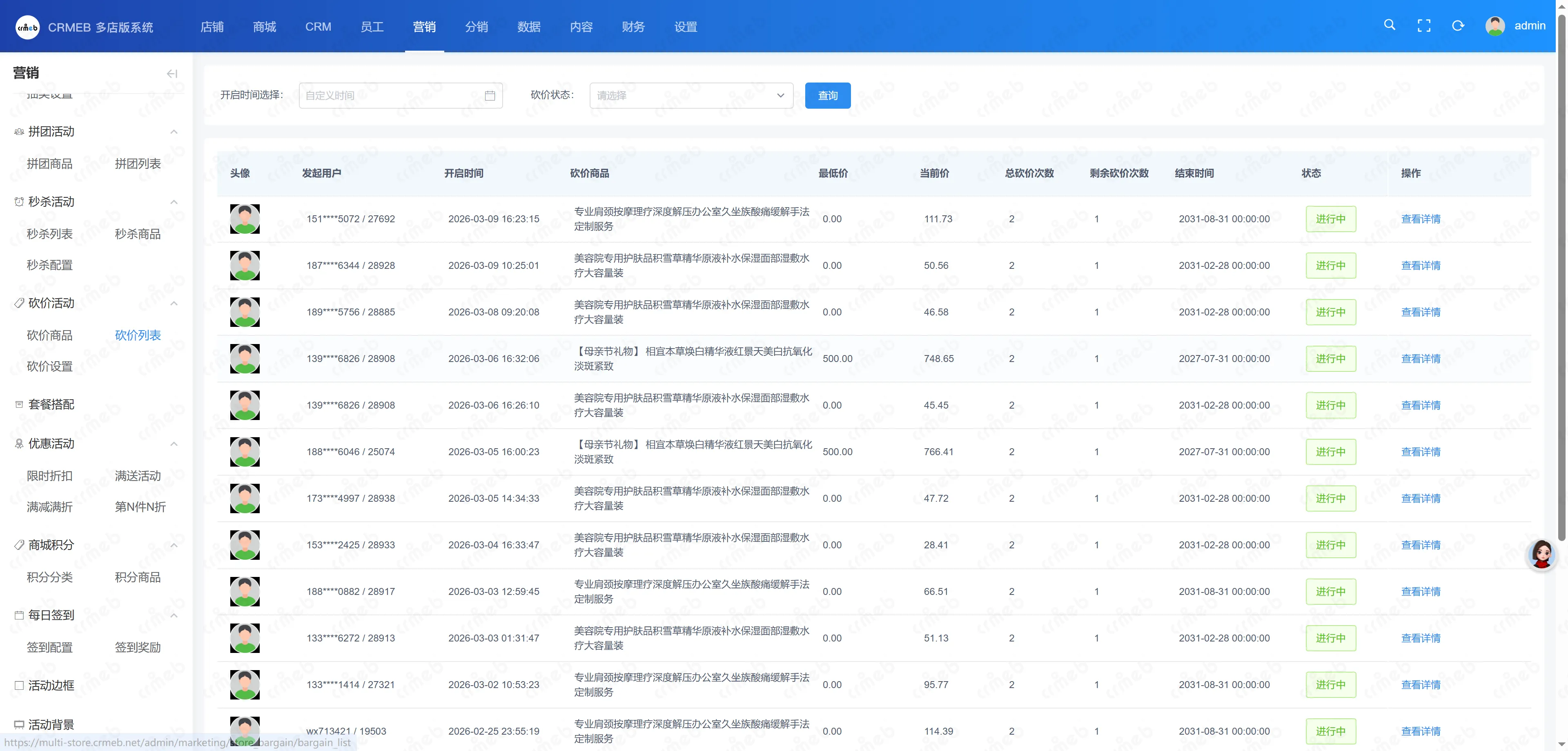Open 砍价状态 dropdown selector
The width and height of the screenshot is (1568, 751).
point(691,96)
